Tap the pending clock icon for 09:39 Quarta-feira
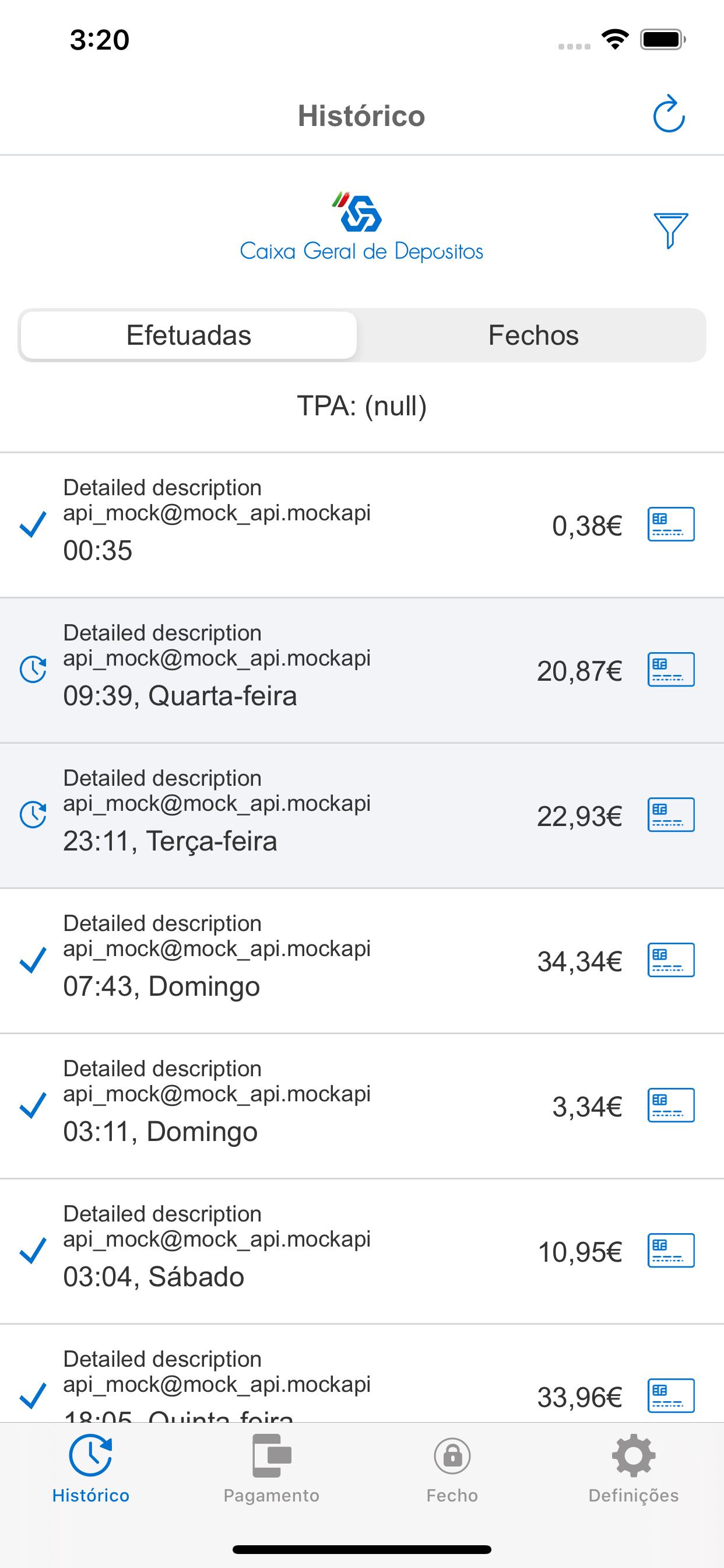 point(33,670)
